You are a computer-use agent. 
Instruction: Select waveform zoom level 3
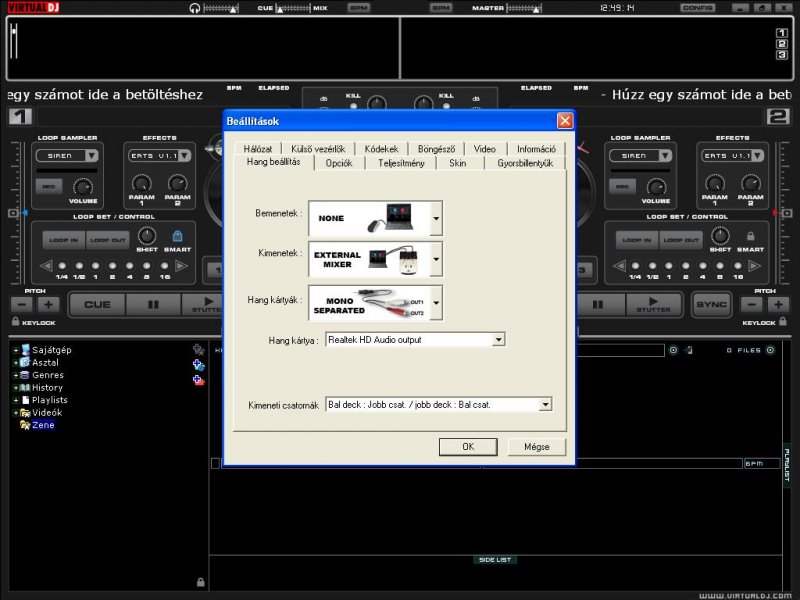pos(782,55)
